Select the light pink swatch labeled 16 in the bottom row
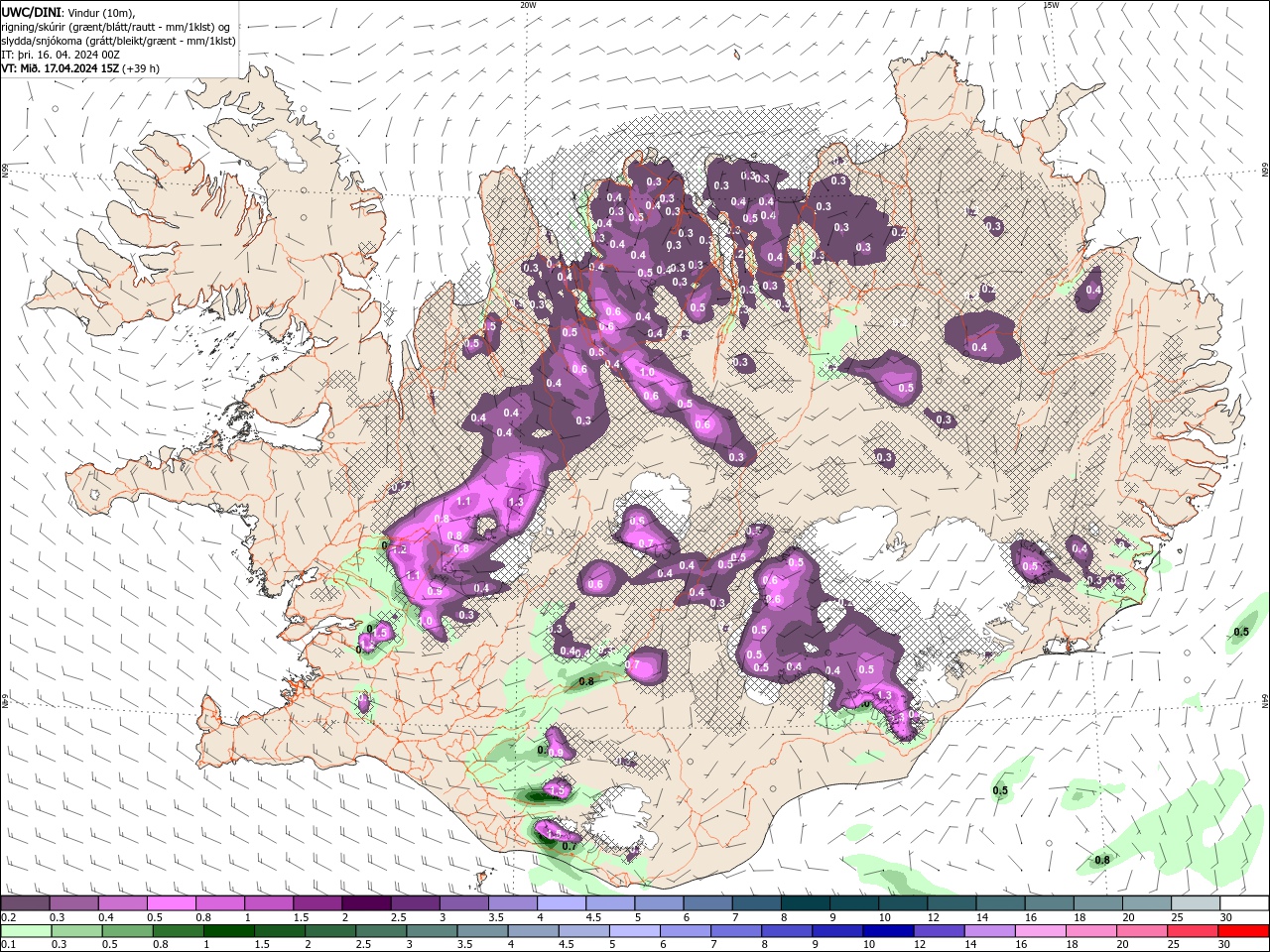1270x952 pixels. pyautogui.click(x=1039, y=931)
